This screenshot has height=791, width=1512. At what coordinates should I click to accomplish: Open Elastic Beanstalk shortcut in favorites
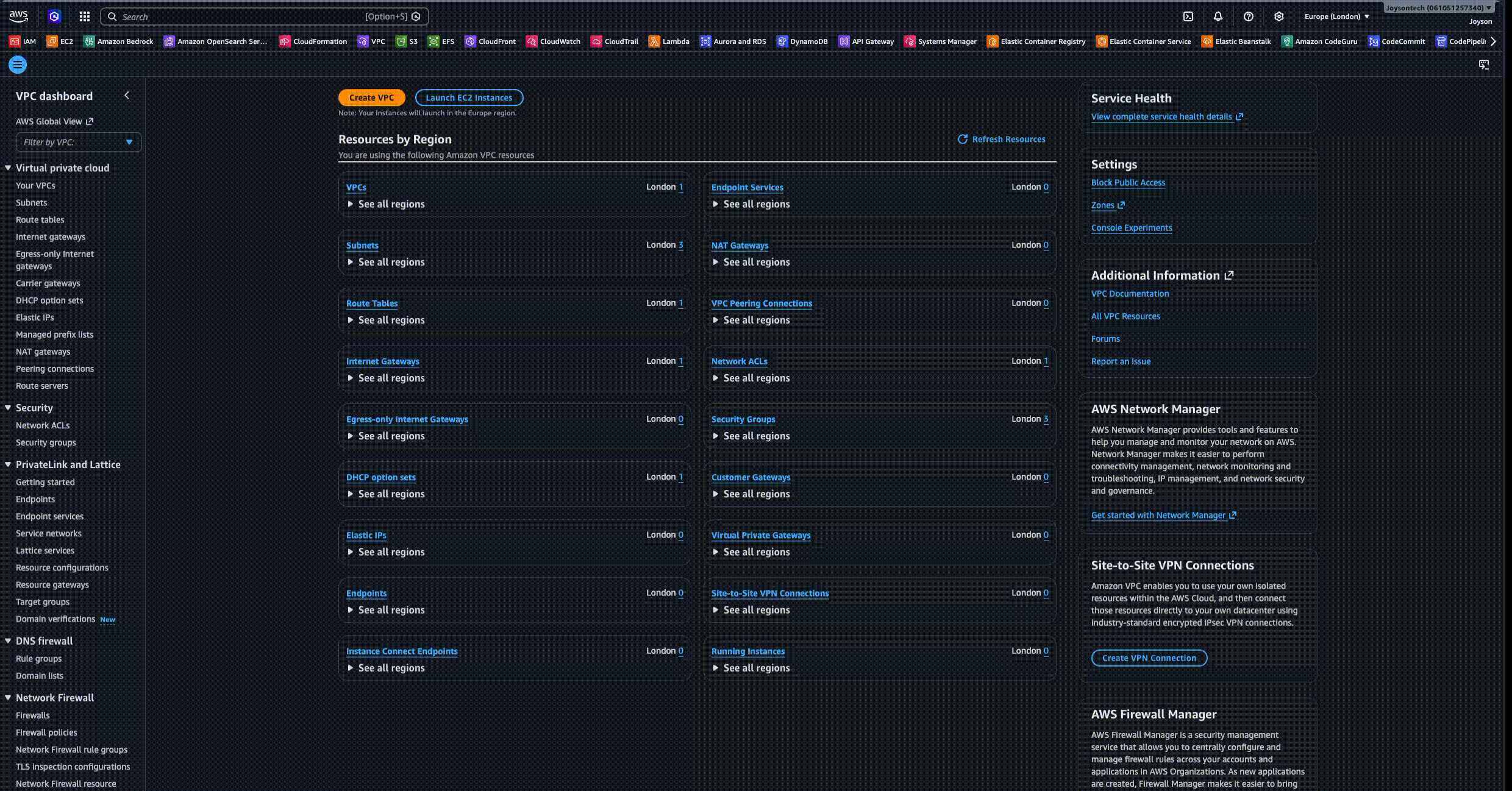(1236, 41)
